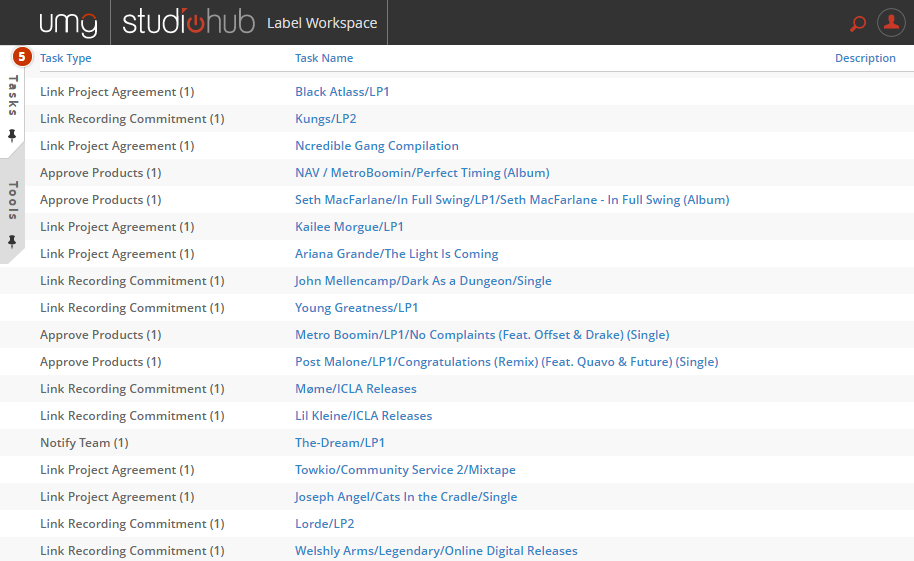Sort by Description column header
Viewport: 914px width, 561px height.
click(x=865, y=58)
